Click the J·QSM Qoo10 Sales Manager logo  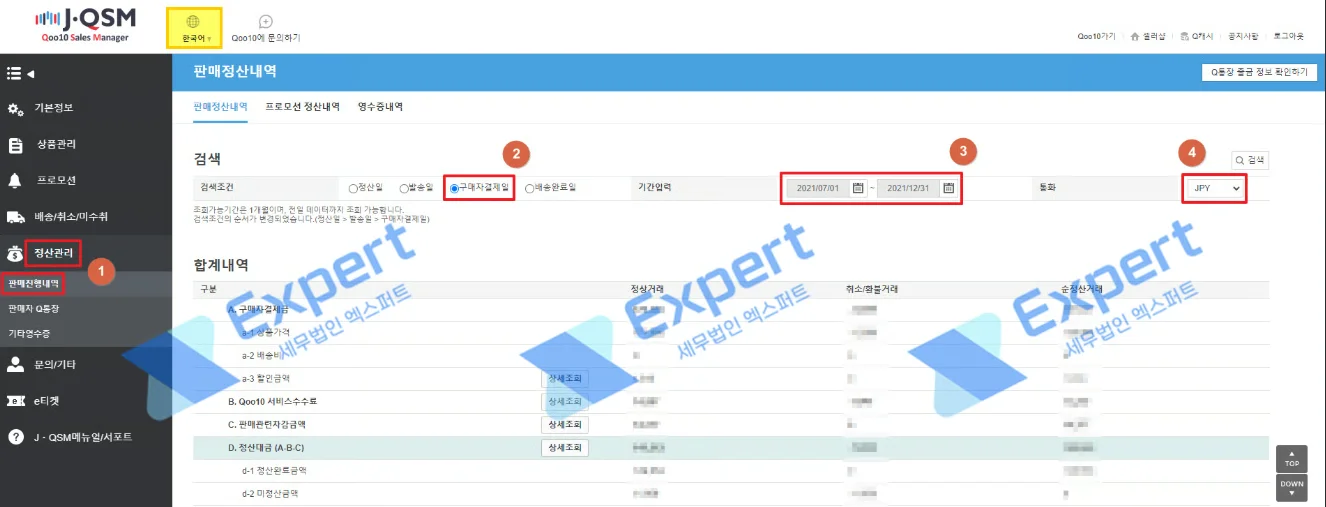point(86,26)
